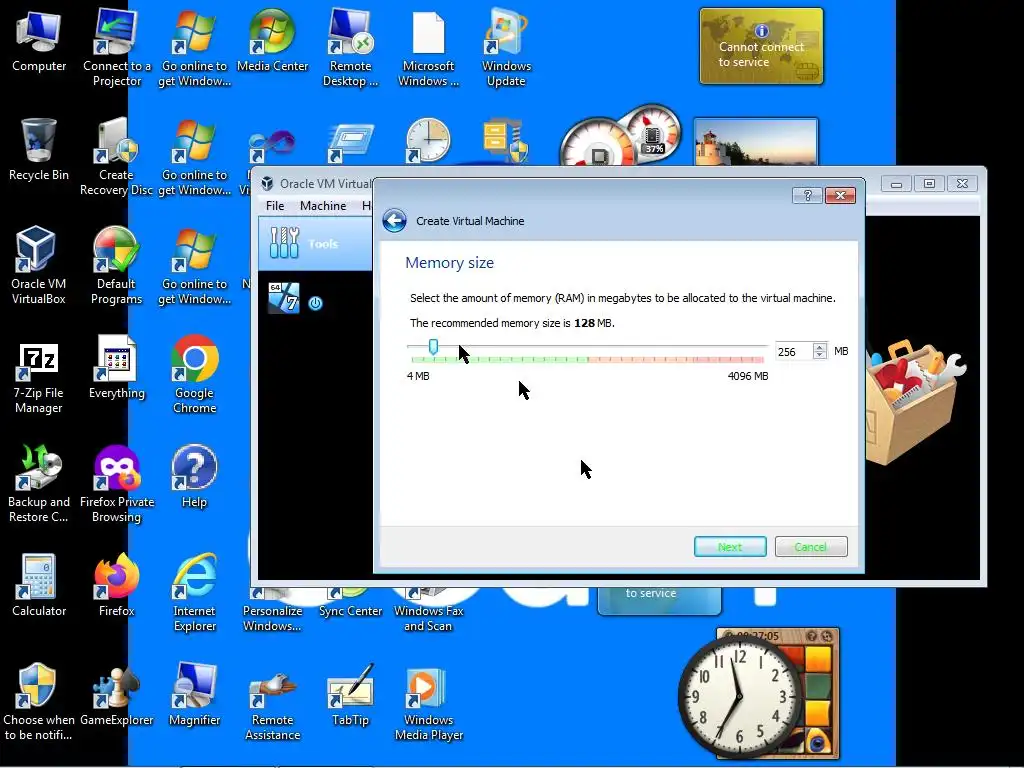This screenshot has width=1024, height=768.
Task: Click the Next button in Create Virtual Machine
Action: tap(730, 547)
